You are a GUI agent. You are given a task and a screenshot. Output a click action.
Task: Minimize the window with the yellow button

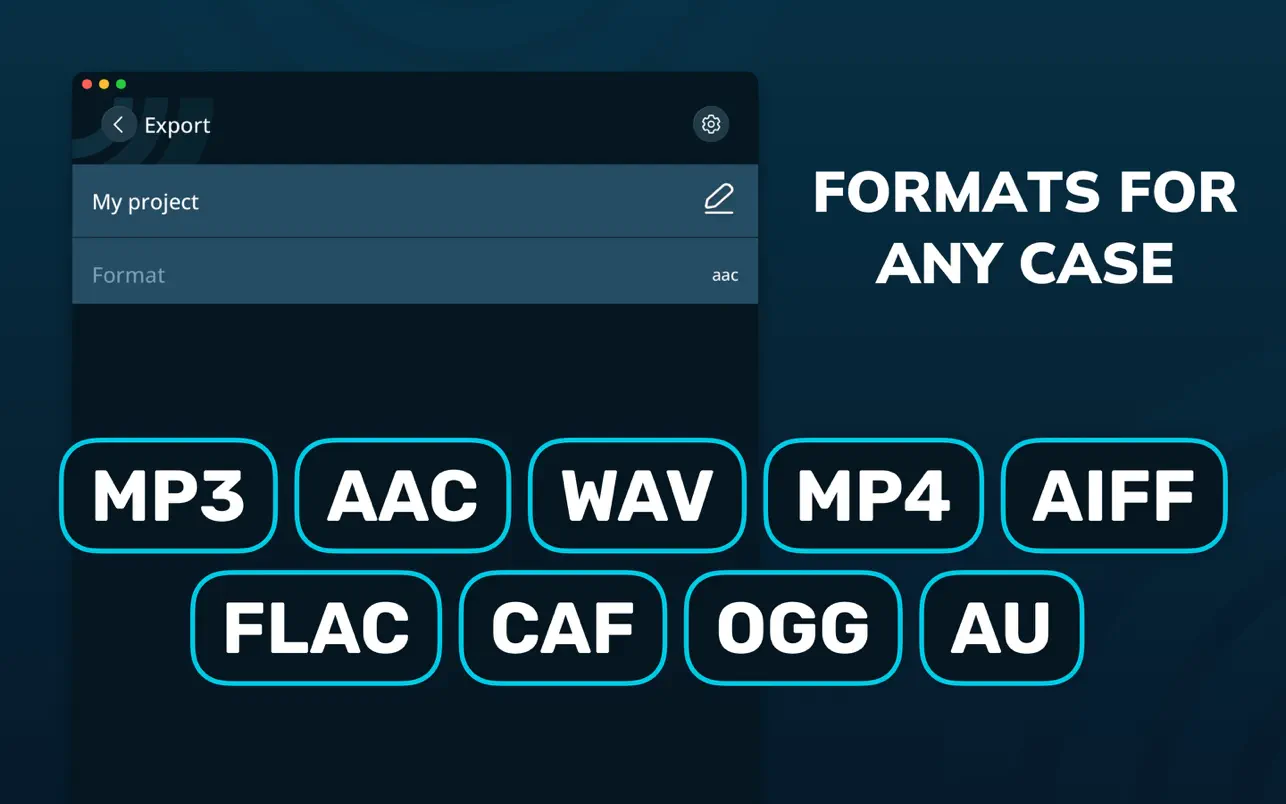point(104,84)
